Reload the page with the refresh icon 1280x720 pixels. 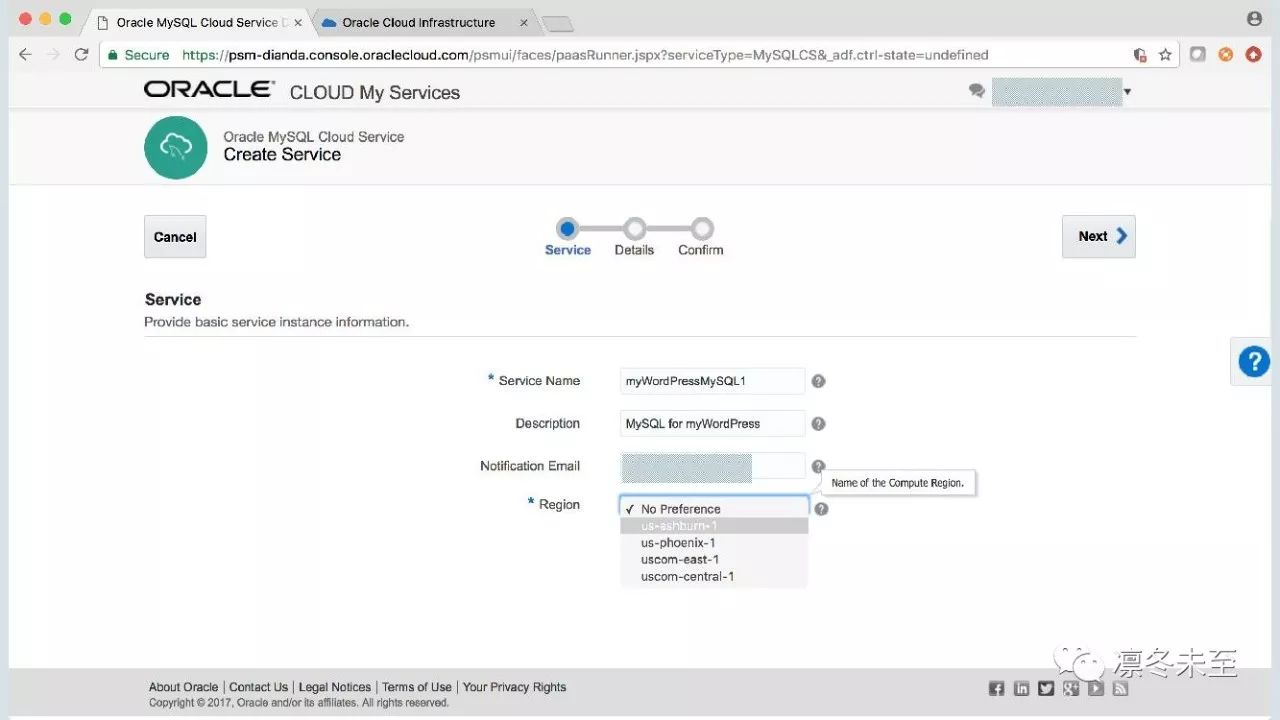pyautogui.click(x=82, y=54)
